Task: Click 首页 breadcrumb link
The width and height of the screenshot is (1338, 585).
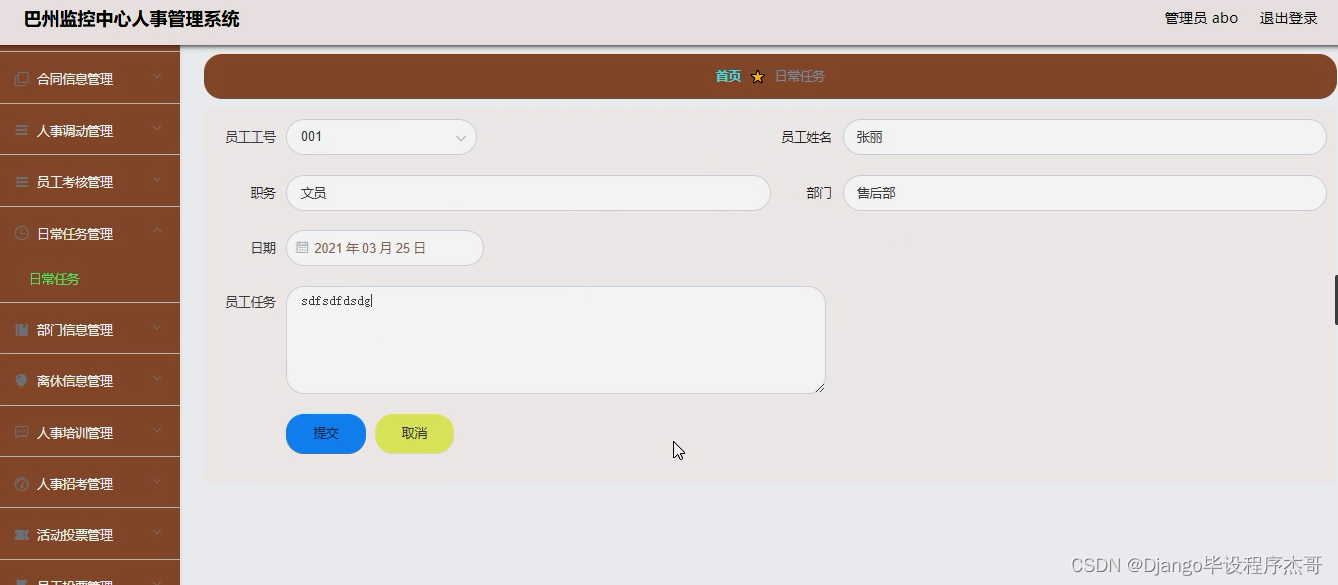Action: (728, 76)
